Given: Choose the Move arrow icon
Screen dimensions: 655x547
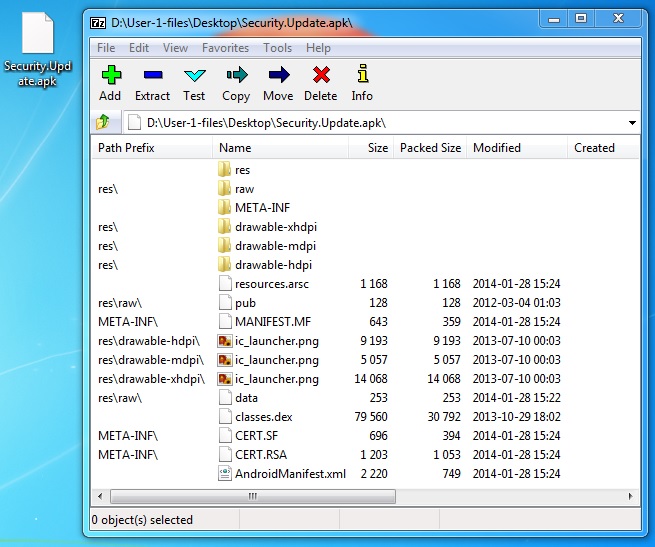Looking at the screenshot, I should pos(278,75).
